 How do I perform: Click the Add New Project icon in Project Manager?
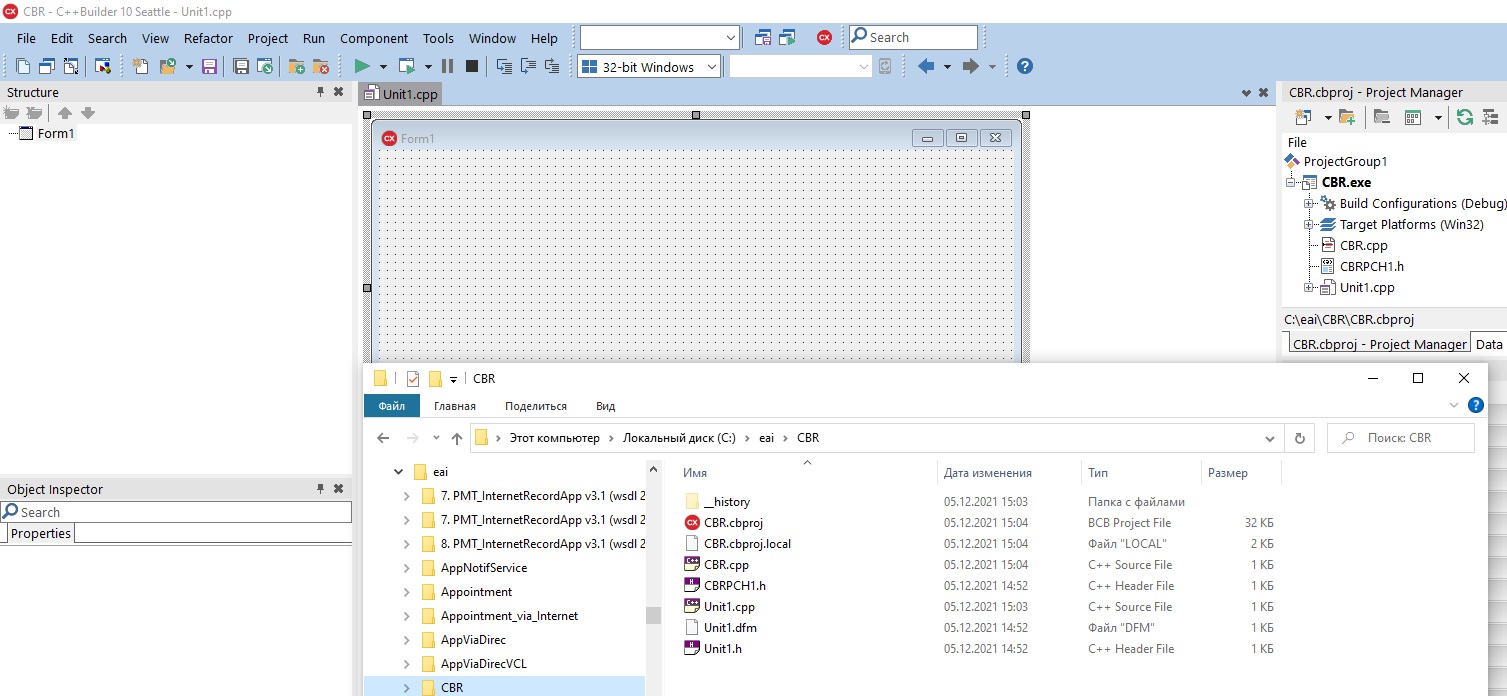tap(1303, 117)
